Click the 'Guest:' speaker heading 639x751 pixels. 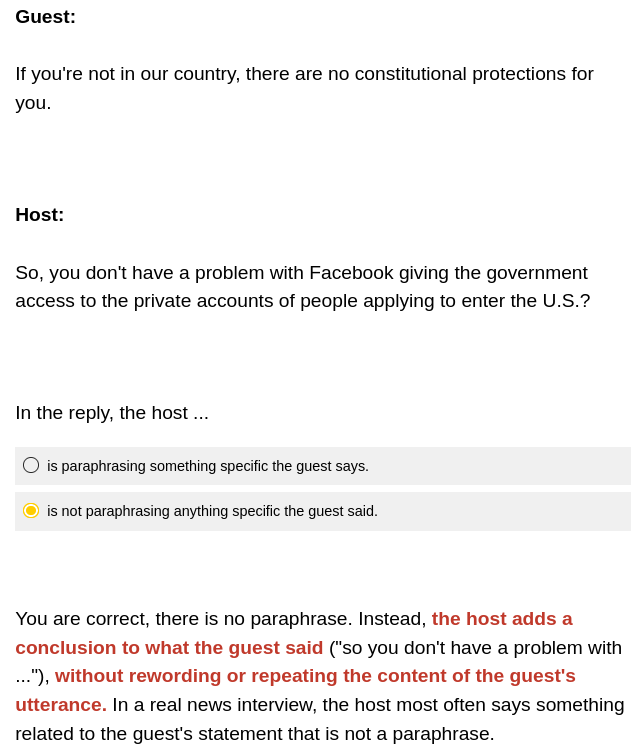(45, 16)
